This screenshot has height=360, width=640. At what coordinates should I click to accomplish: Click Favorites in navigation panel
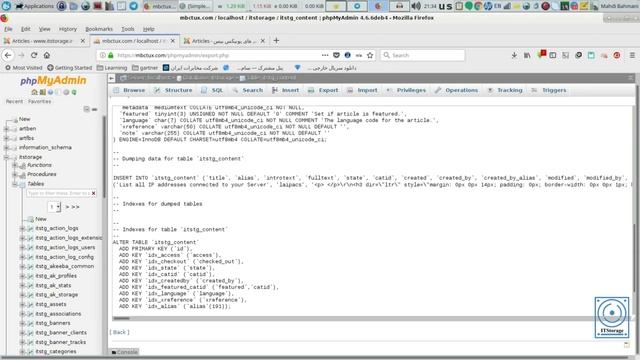point(40,102)
